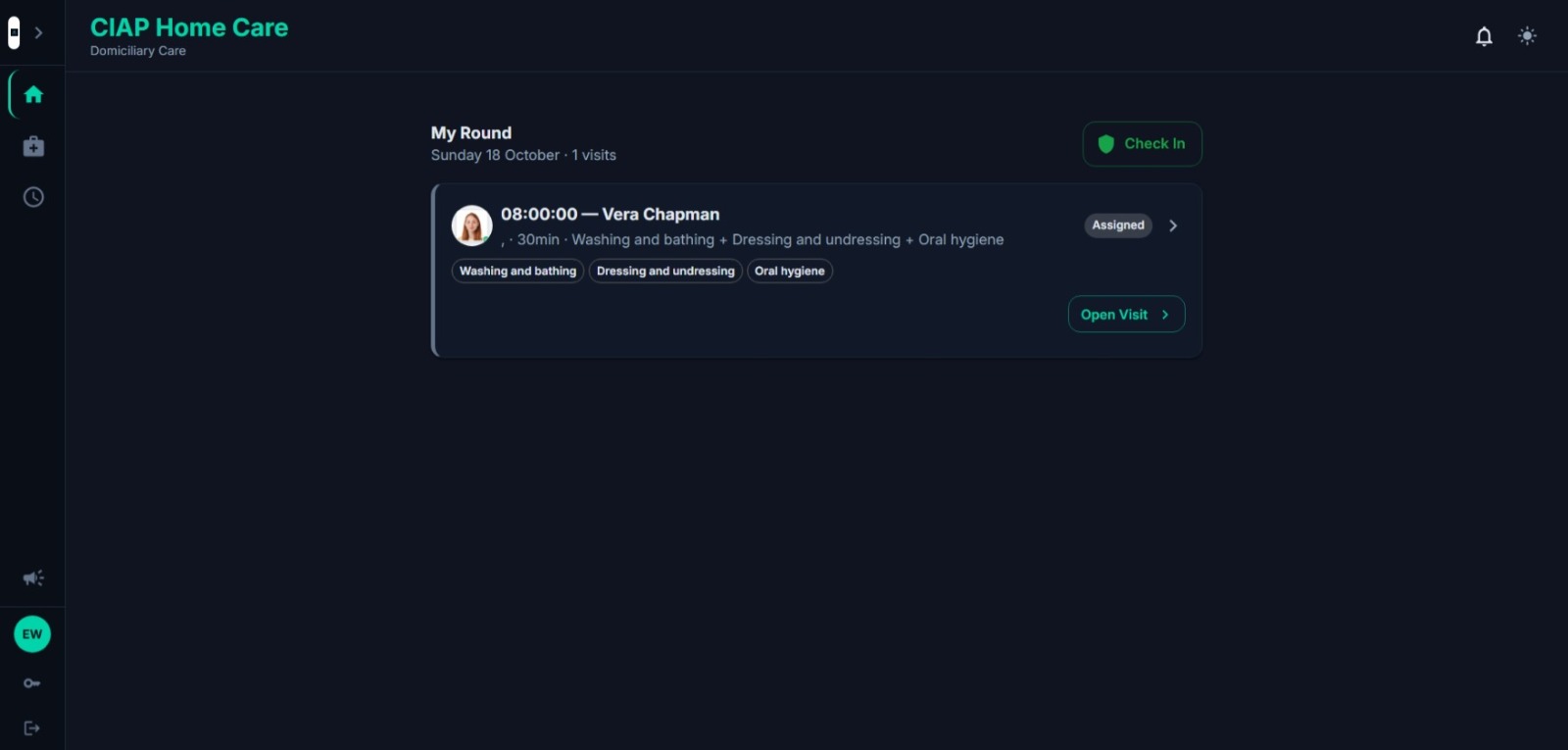This screenshot has width=1568, height=750.
Task: Select the Dressing and undressing tag
Action: coord(665,272)
